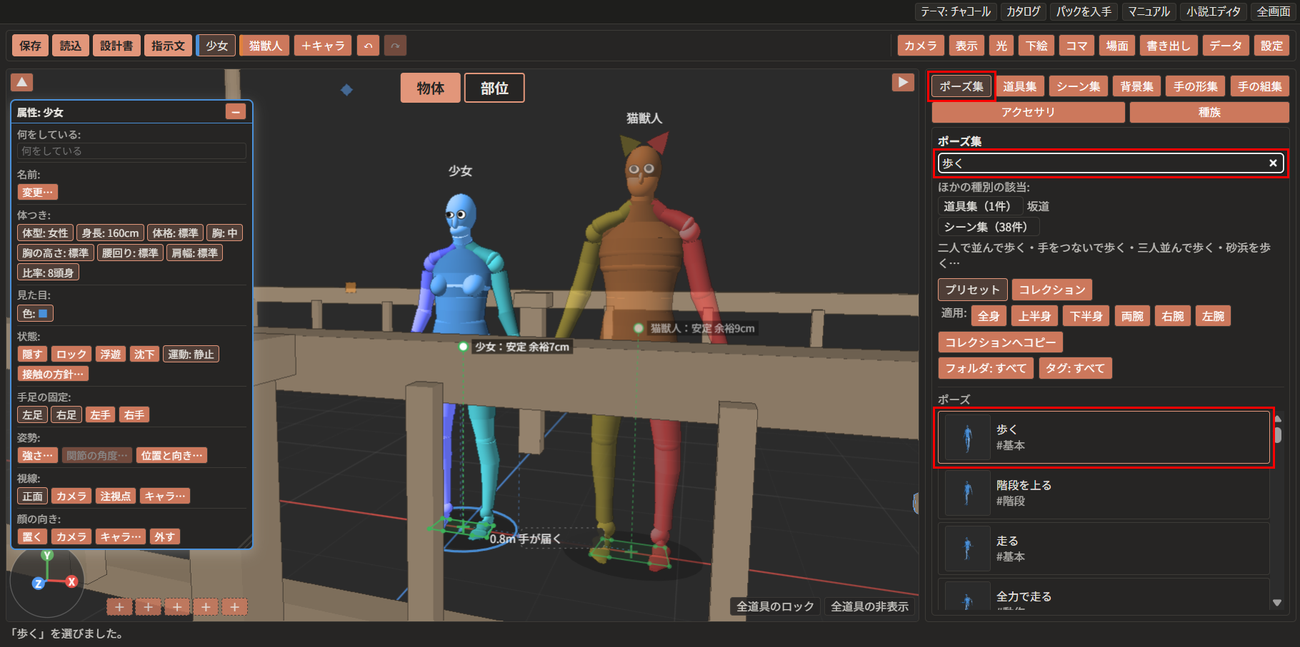The width and height of the screenshot is (1300, 647).
Task: Click the red X axis on the gizmo
Action: pyautogui.click(x=71, y=581)
